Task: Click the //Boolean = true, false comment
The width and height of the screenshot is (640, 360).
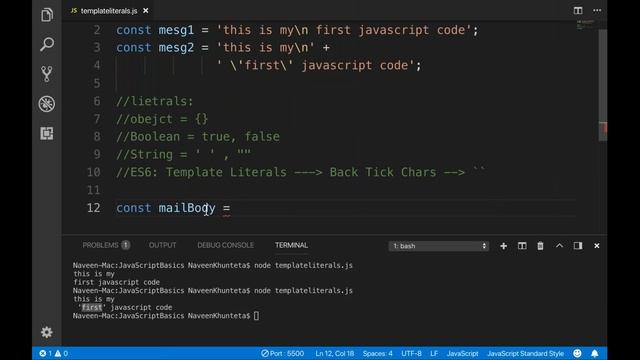Action: pyautogui.click(x=198, y=136)
